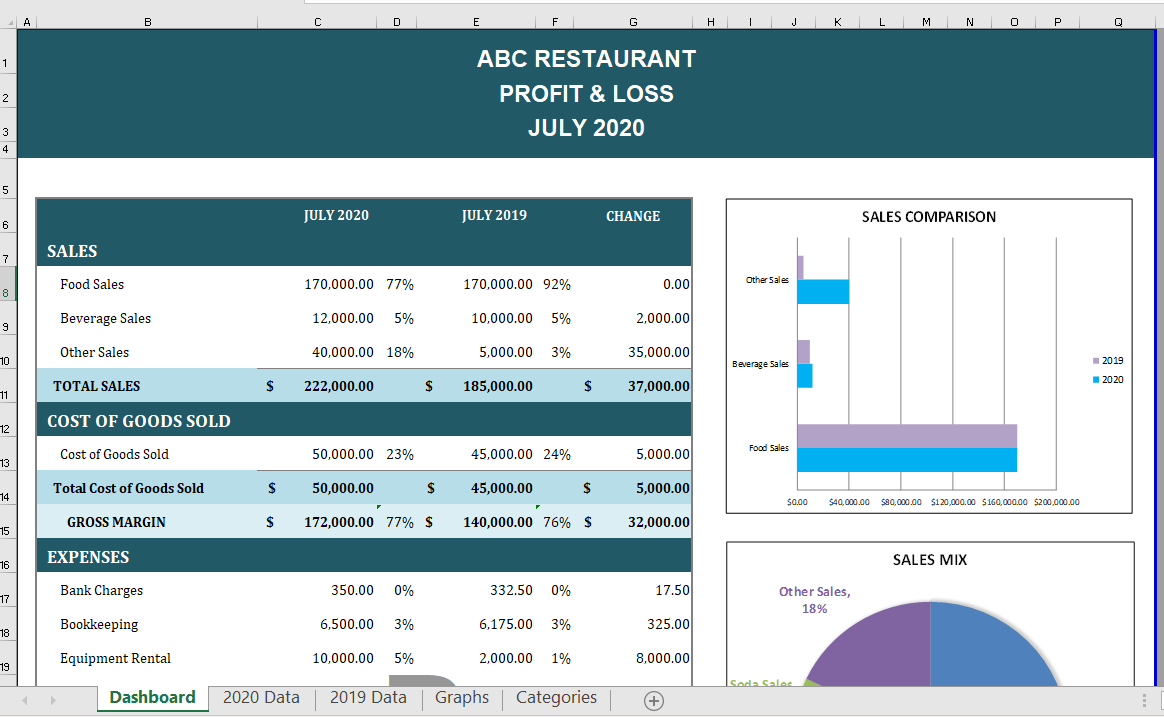Image resolution: width=1164 pixels, height=717 pixels.
Task: Click the Food Sales 2019 purple bar
Action: click(907, 436)
